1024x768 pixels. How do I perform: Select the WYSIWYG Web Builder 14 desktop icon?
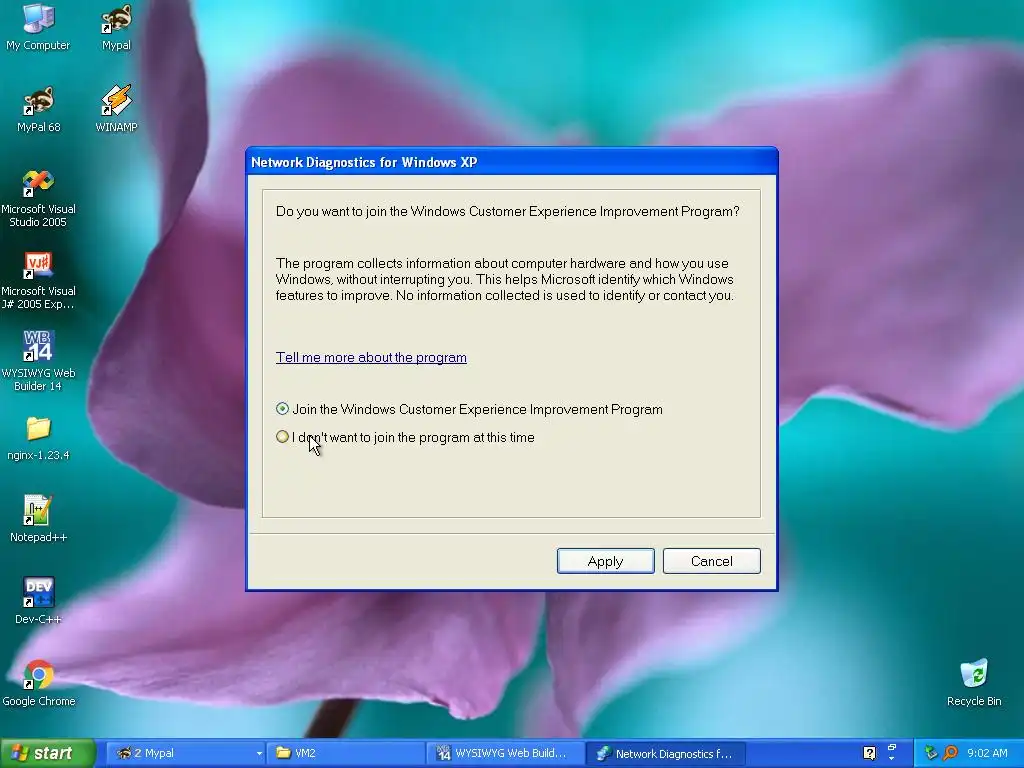point(38,360)
